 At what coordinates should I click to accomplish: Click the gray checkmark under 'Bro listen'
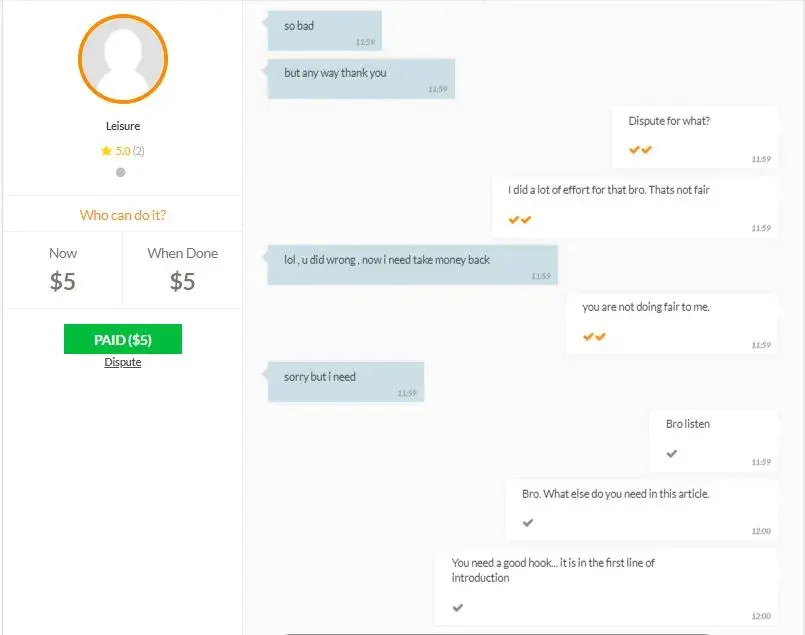click(x=672, y=453)
